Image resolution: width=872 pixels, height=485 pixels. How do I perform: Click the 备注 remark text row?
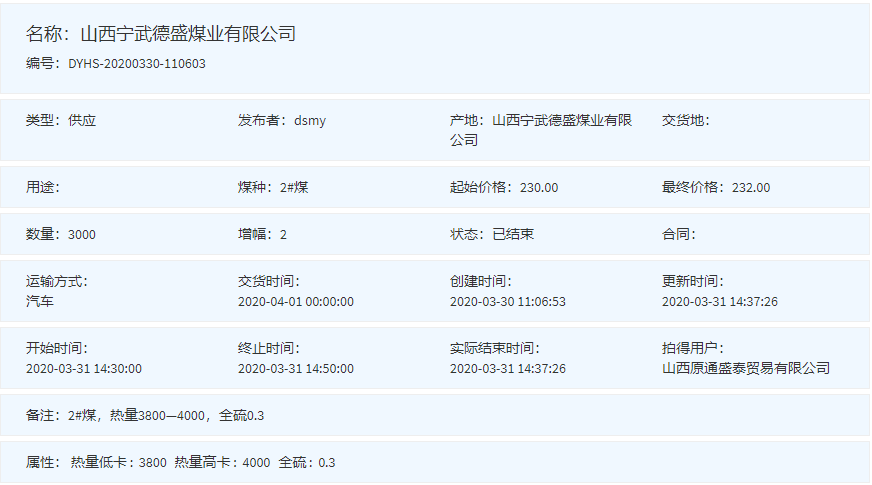[145, 415]
